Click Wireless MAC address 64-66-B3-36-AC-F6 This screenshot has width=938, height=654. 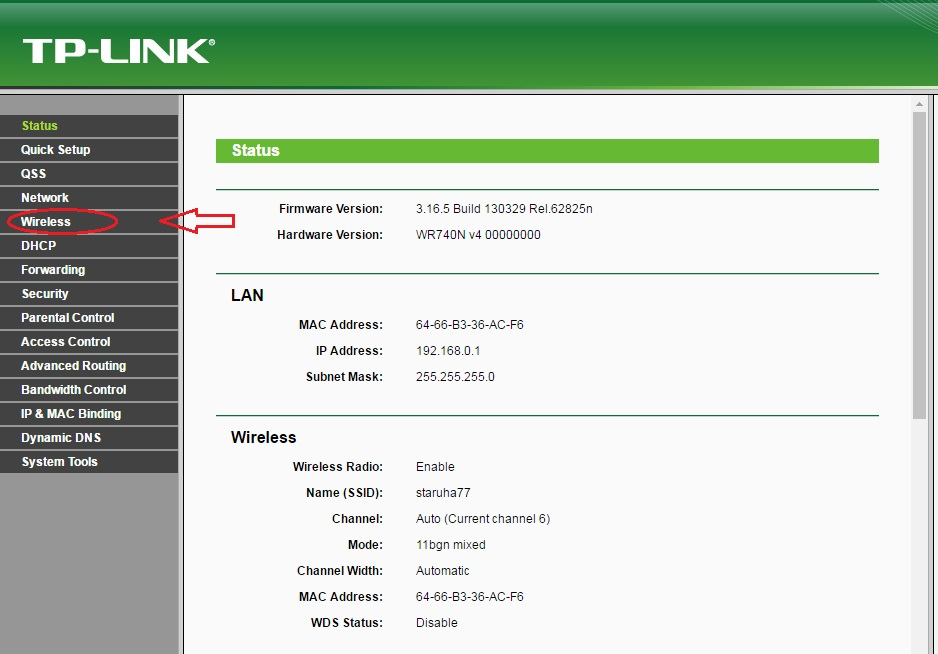pyautogui.click(x=470, y=597)
